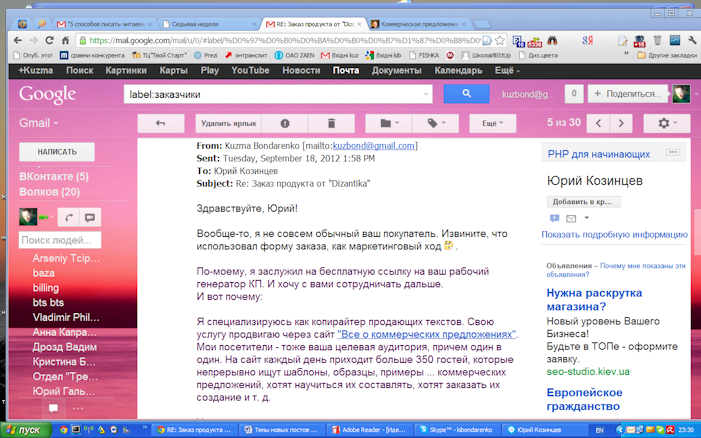Click the НАПИСАТЬ compose button
This screenshot has height=438, width=701.
(57, 152)
